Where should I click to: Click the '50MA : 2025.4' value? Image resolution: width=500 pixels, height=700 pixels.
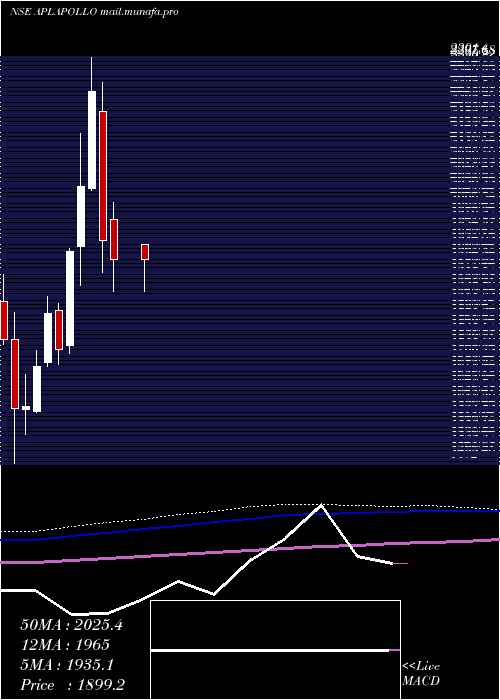71,625
